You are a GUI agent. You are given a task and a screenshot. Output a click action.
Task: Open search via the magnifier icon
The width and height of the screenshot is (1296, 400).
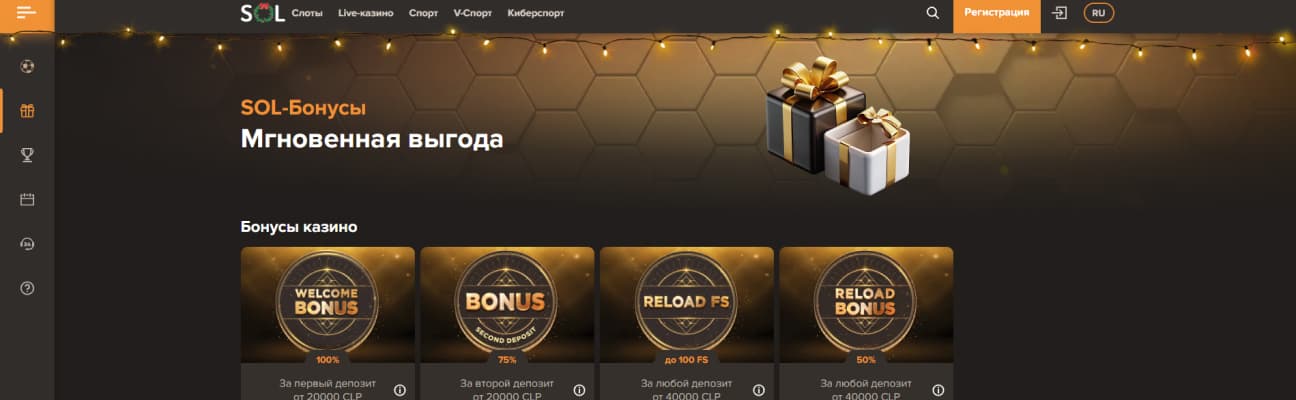(933, 13)
